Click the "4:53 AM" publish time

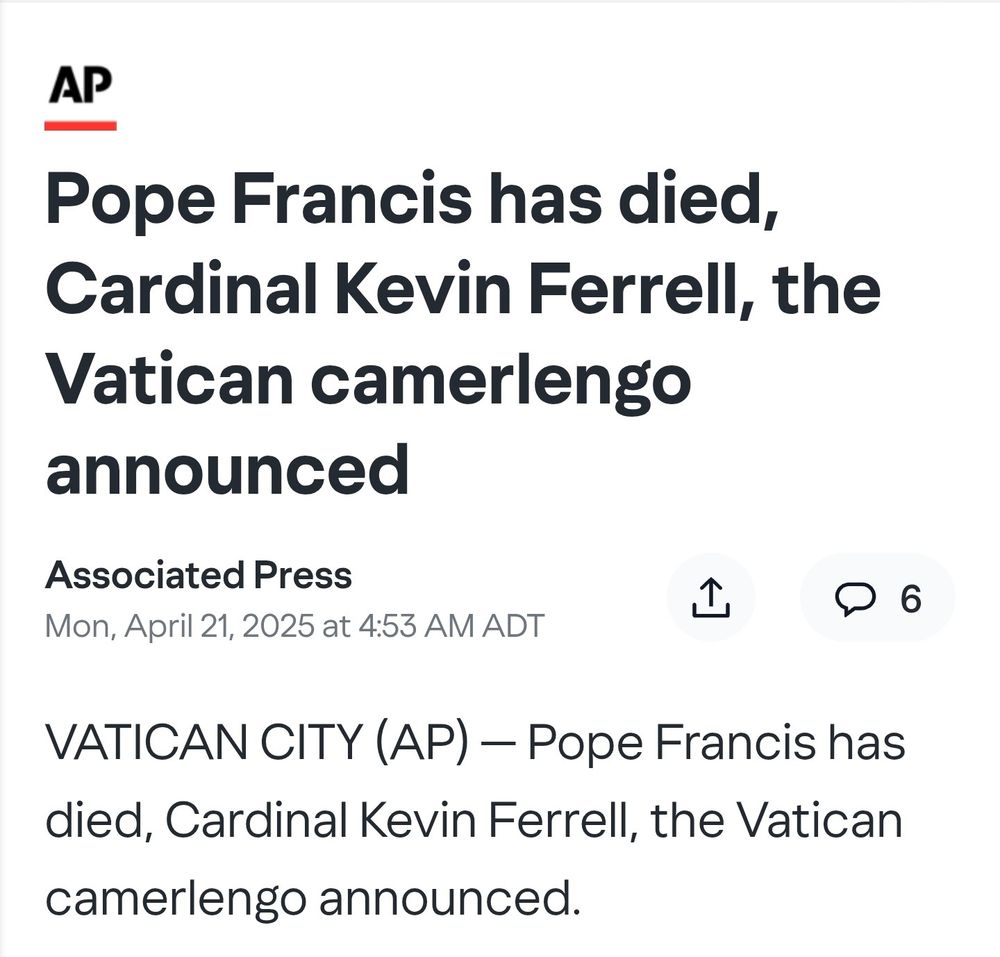[x=416, y=625]
